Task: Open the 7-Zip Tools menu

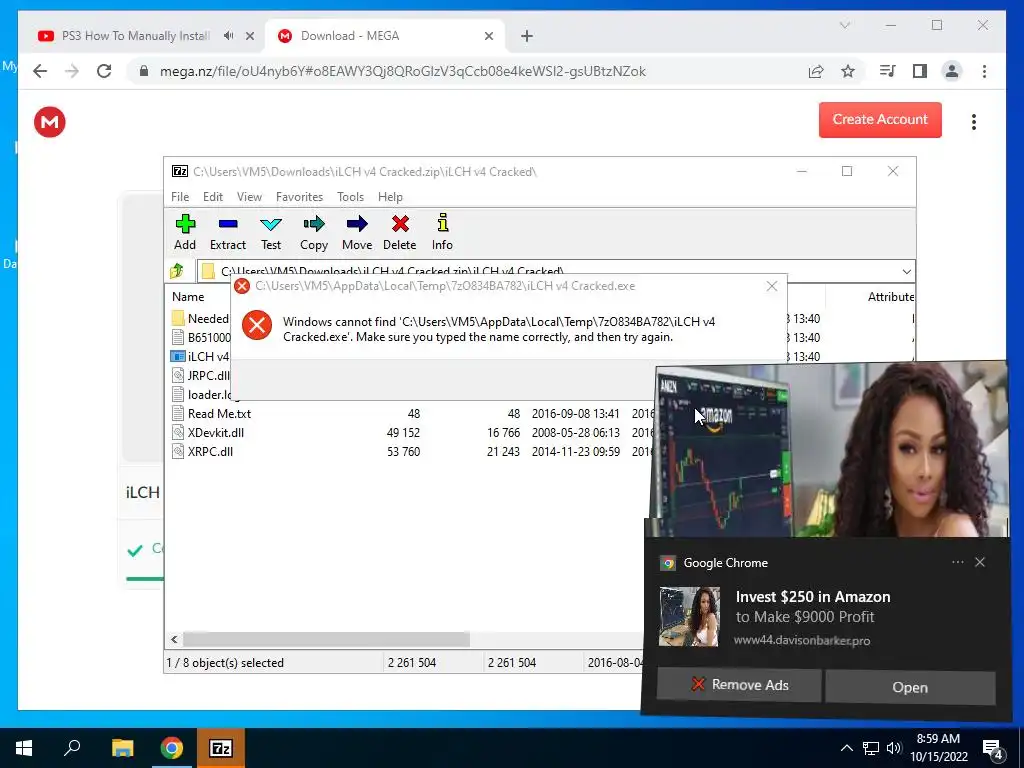Action: pyautogui.click(x=350, y=197)
